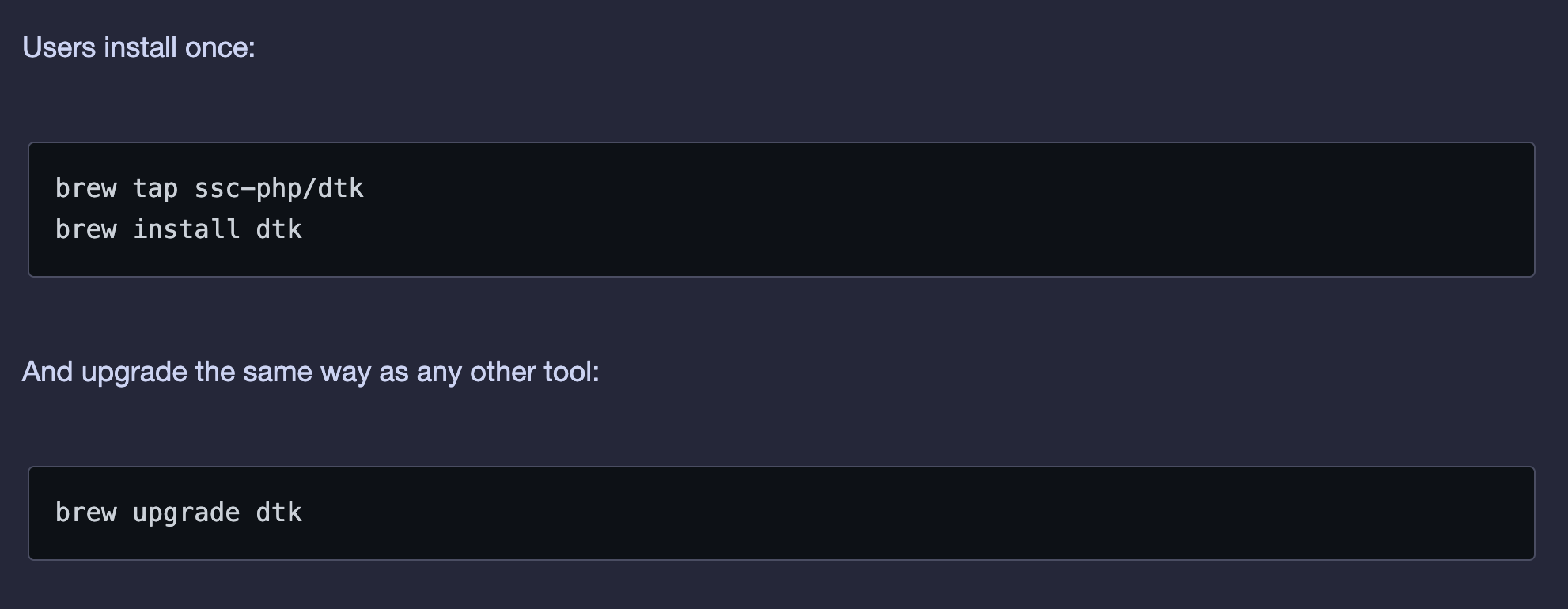This screenshot has height=609, width=1568.
Task: Click the 'brew tap ssc-php/dtk' code line
Action: (209, 188)
